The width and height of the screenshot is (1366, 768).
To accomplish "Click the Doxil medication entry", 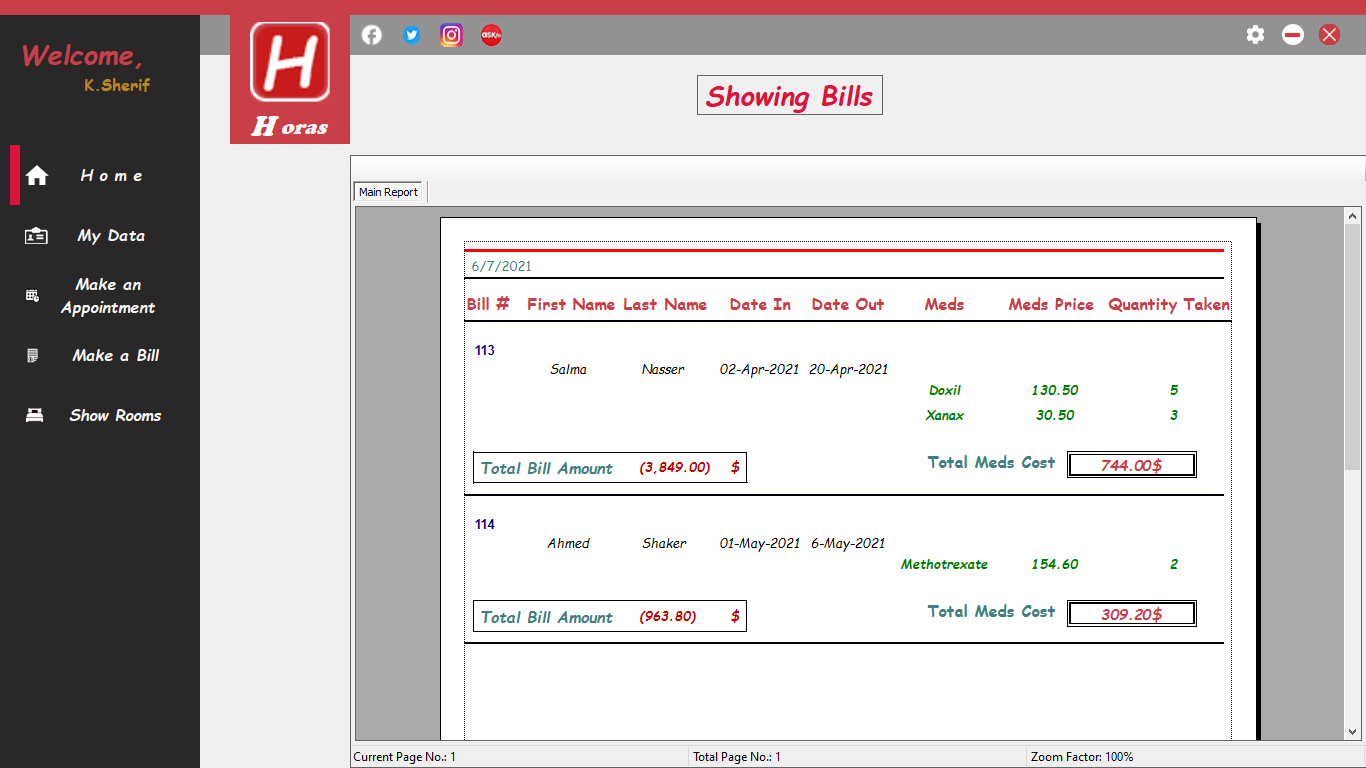I will coord(945,390).
